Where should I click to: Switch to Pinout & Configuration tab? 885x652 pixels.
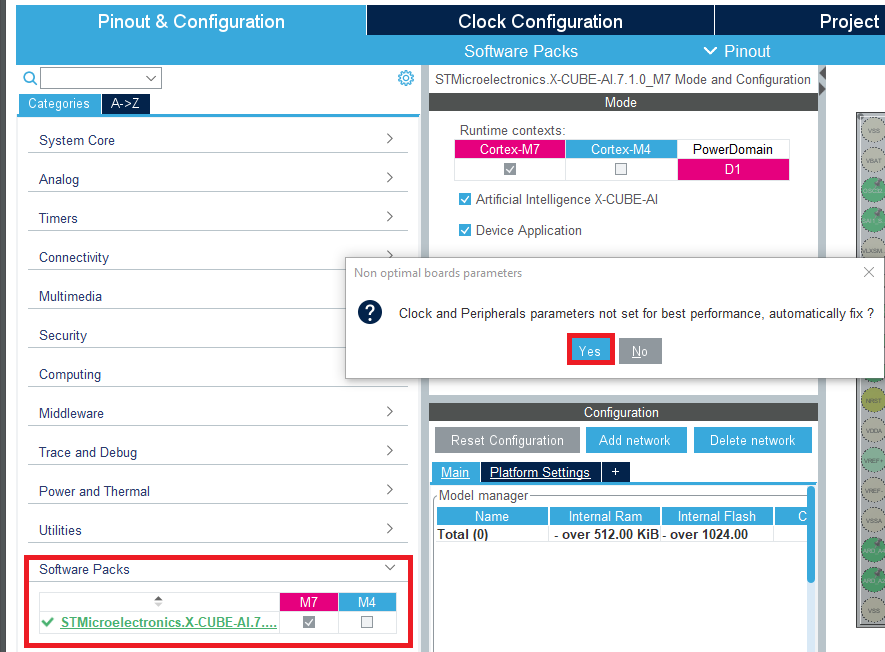[x=191, y=21]
